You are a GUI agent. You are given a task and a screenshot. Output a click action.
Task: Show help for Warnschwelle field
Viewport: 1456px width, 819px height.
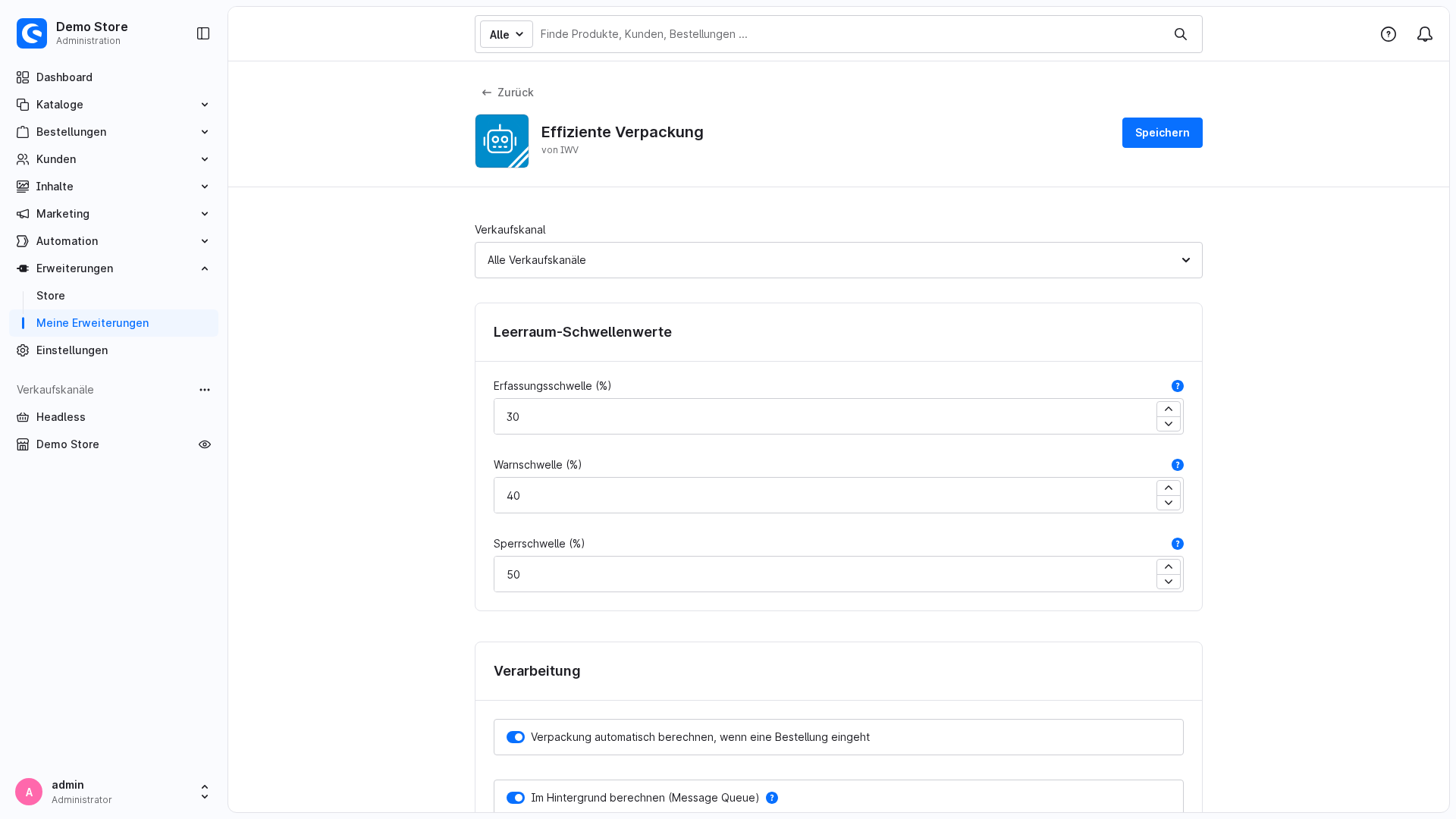pyautogui.click(x=1178, y=465)
